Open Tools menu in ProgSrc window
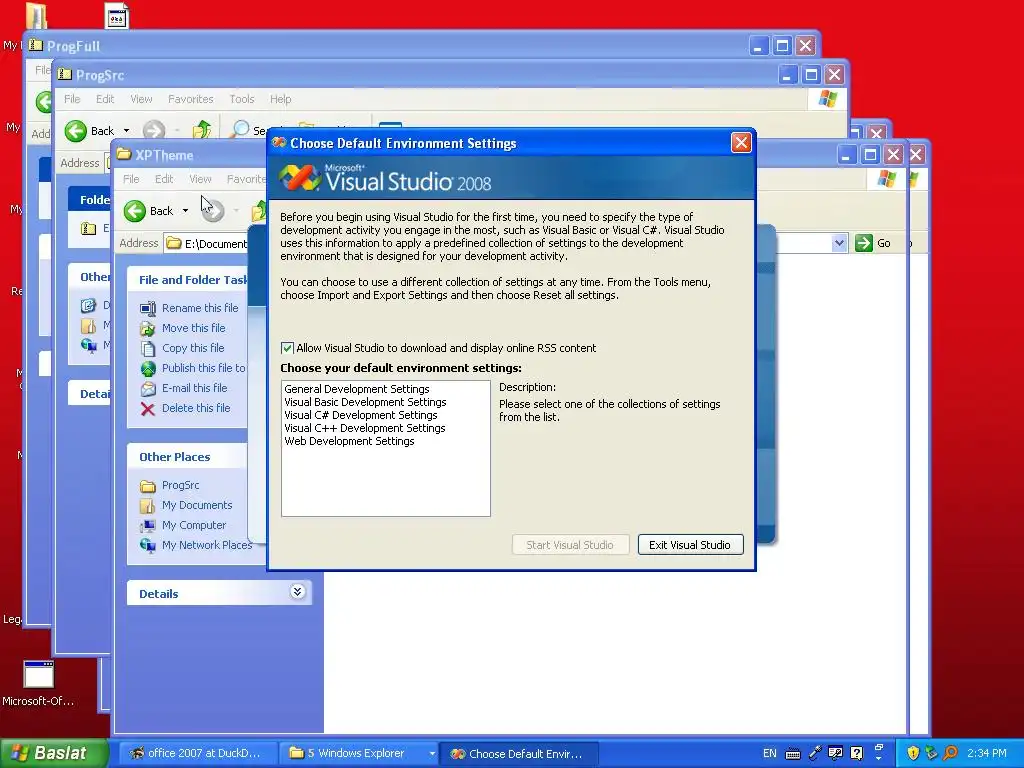 click(242, 99)
